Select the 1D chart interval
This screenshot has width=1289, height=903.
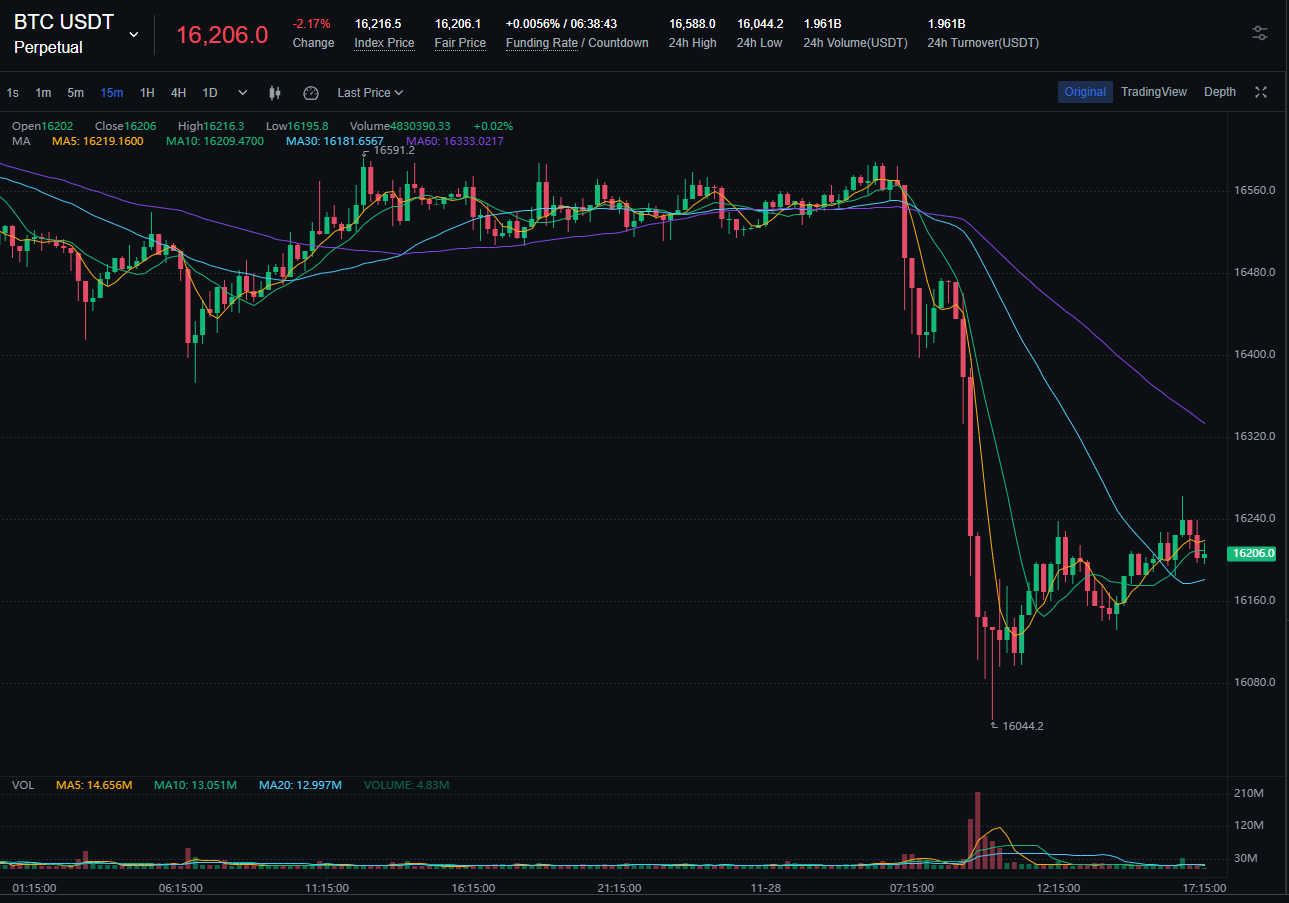[210, 93]
